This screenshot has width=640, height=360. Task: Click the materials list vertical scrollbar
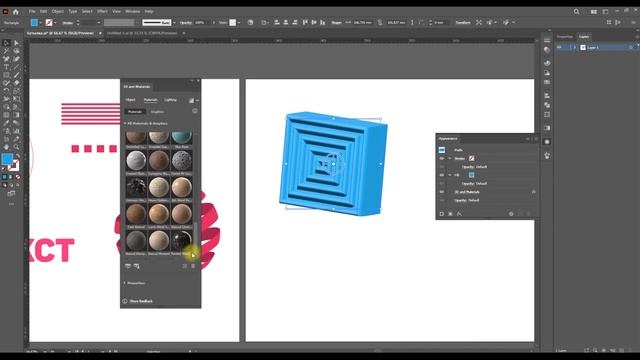tap(195, 233)
